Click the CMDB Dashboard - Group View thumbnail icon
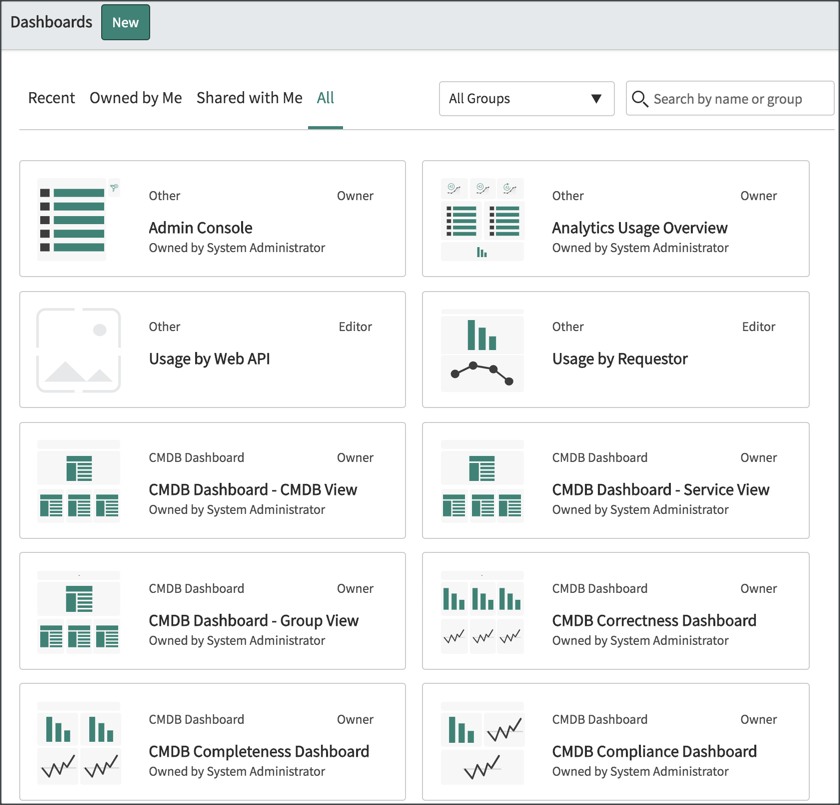The width and height of the screenshot is (840, 805). [x=78, y=611]
